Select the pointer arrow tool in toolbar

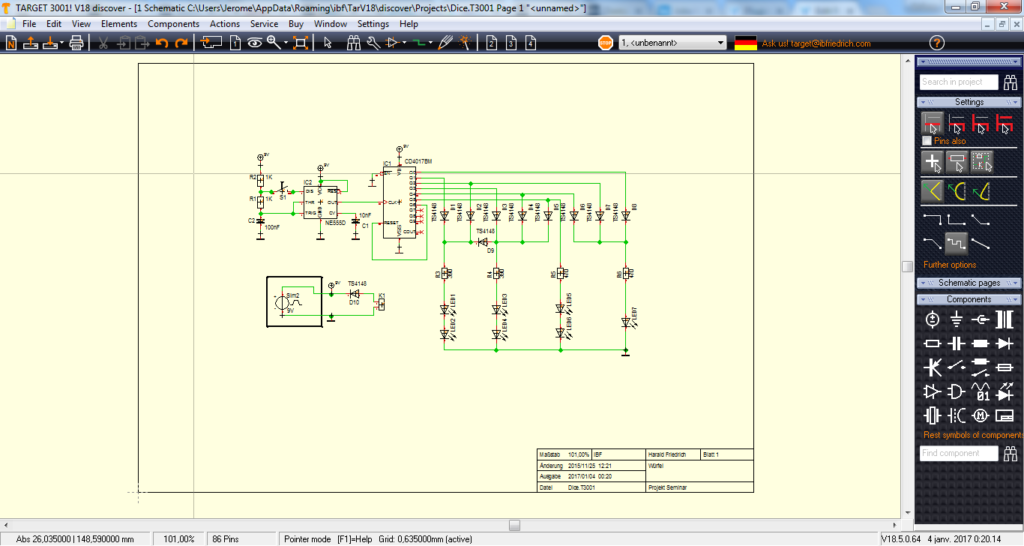pyautogui.click(x=327, y=43)
